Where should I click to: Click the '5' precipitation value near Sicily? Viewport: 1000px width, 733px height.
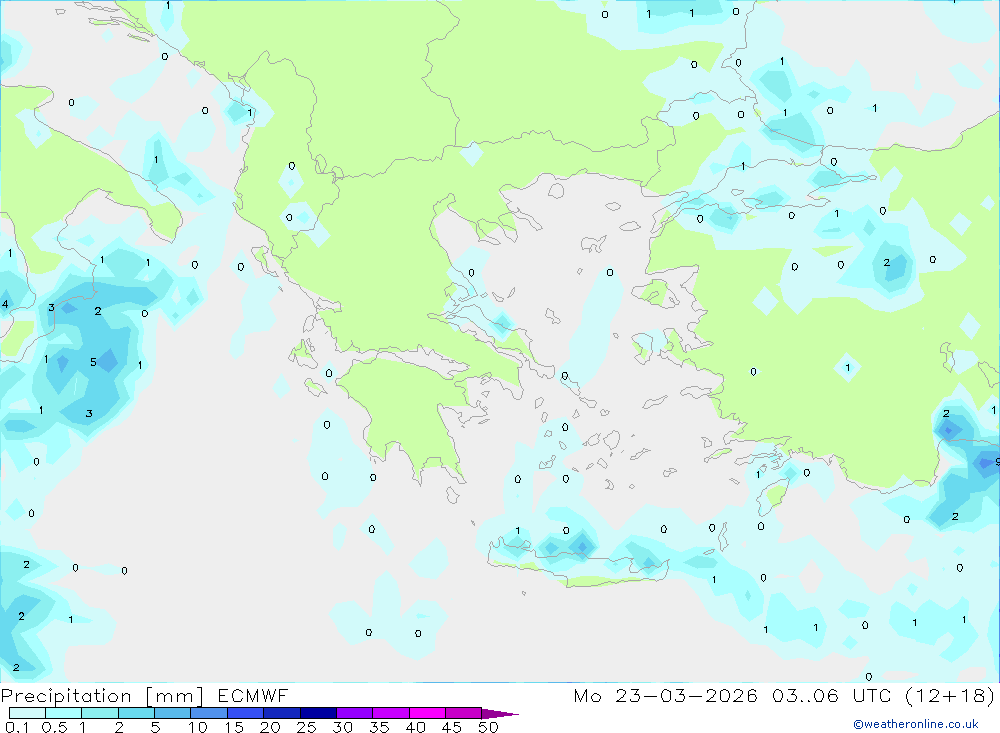93,362
